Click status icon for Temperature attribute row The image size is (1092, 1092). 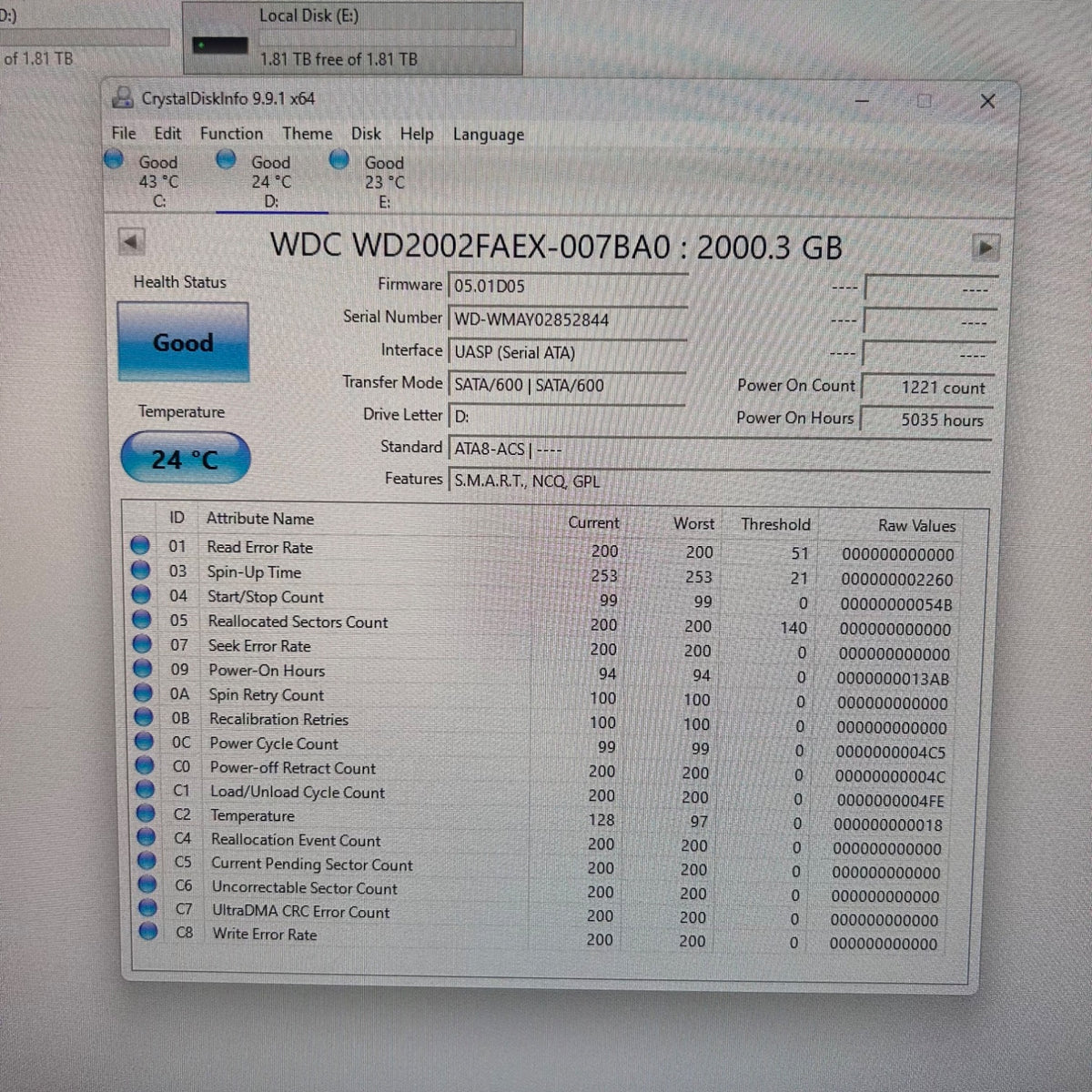tap(146, 813)
